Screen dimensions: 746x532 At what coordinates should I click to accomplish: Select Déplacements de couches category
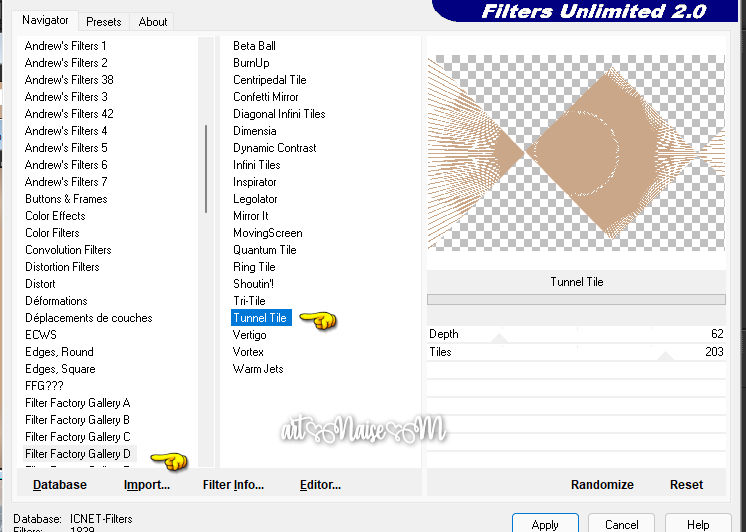[x=88, y=318]
